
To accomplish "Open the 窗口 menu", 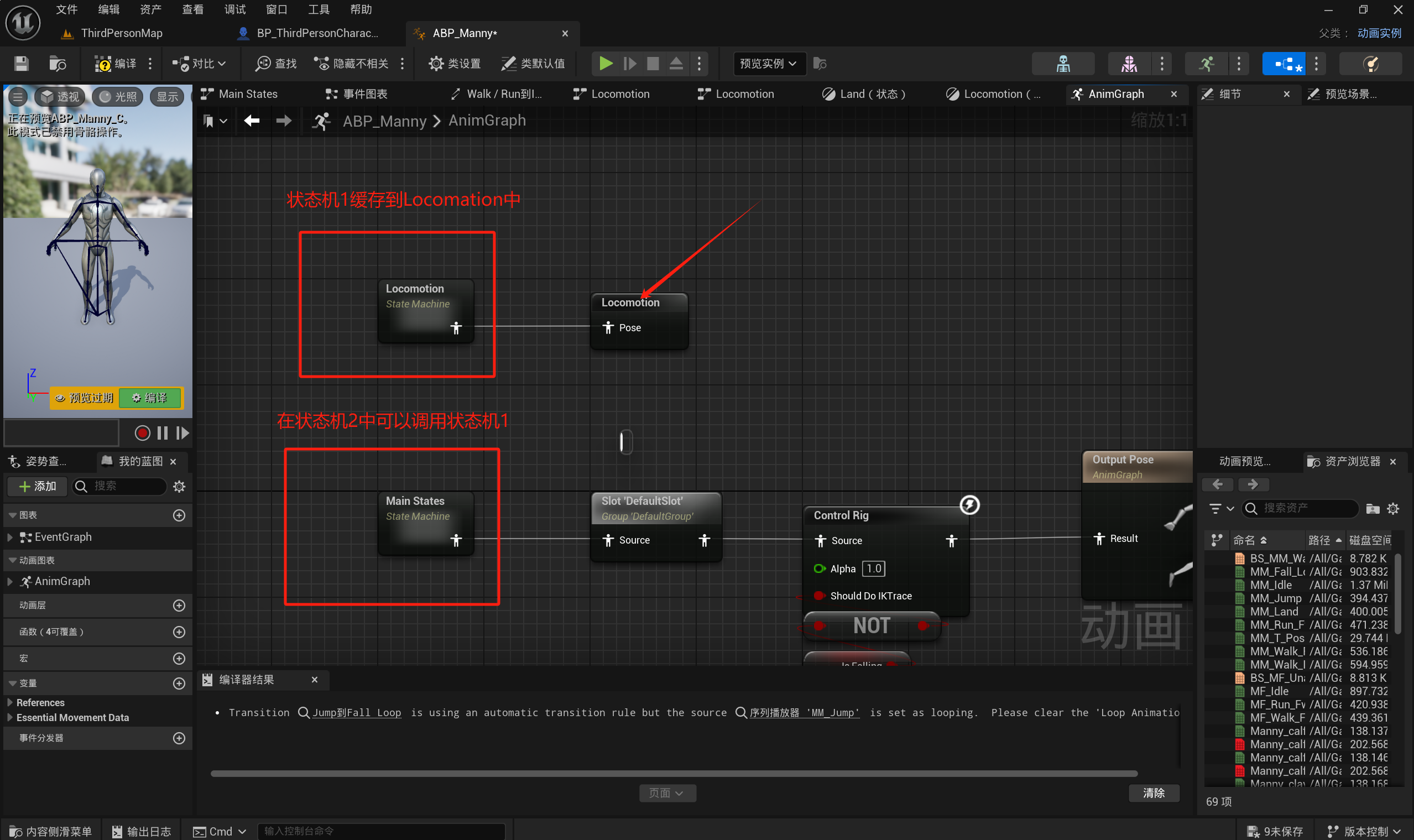I will [x=276, y=9].
